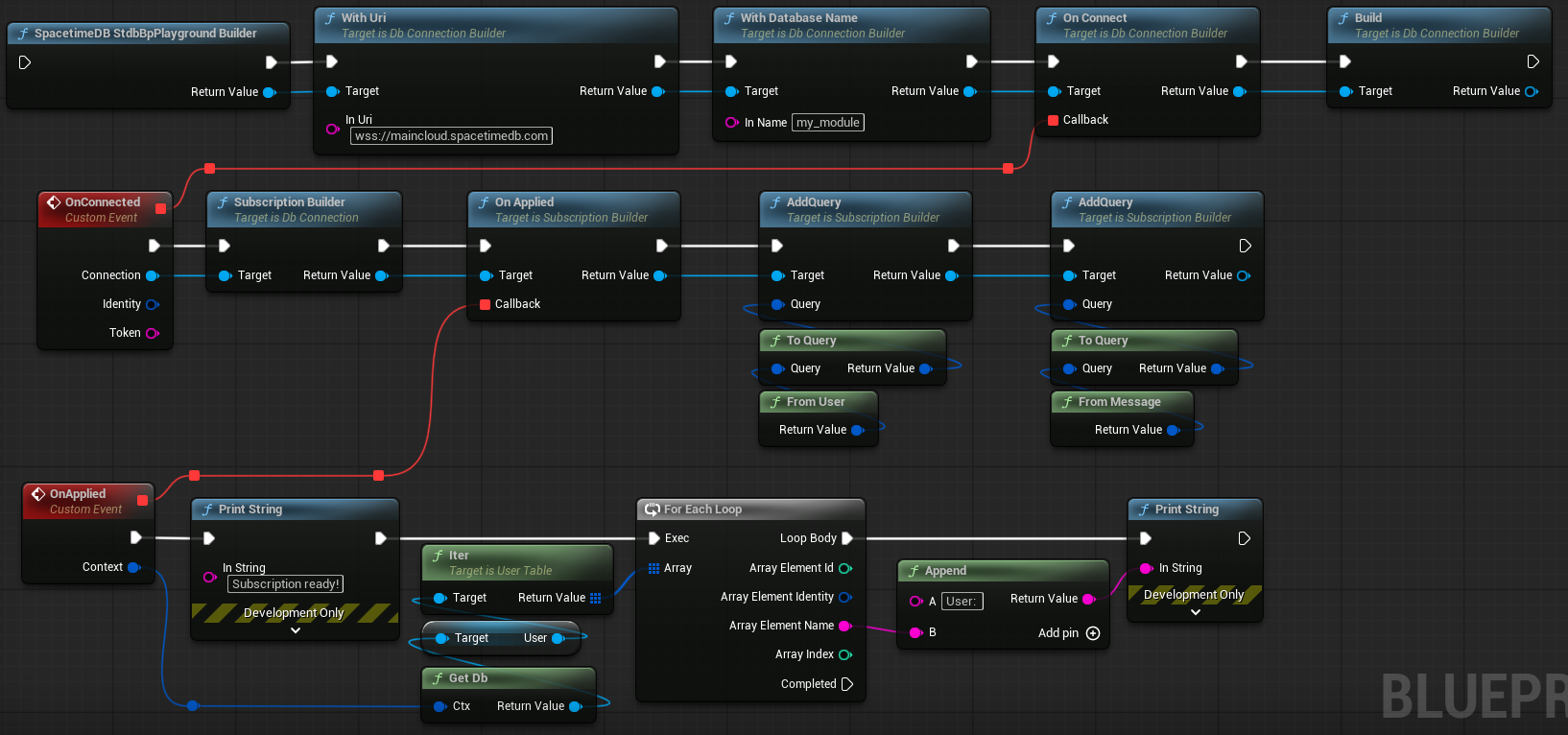Click the Token output pin

(x=152, y=333)
